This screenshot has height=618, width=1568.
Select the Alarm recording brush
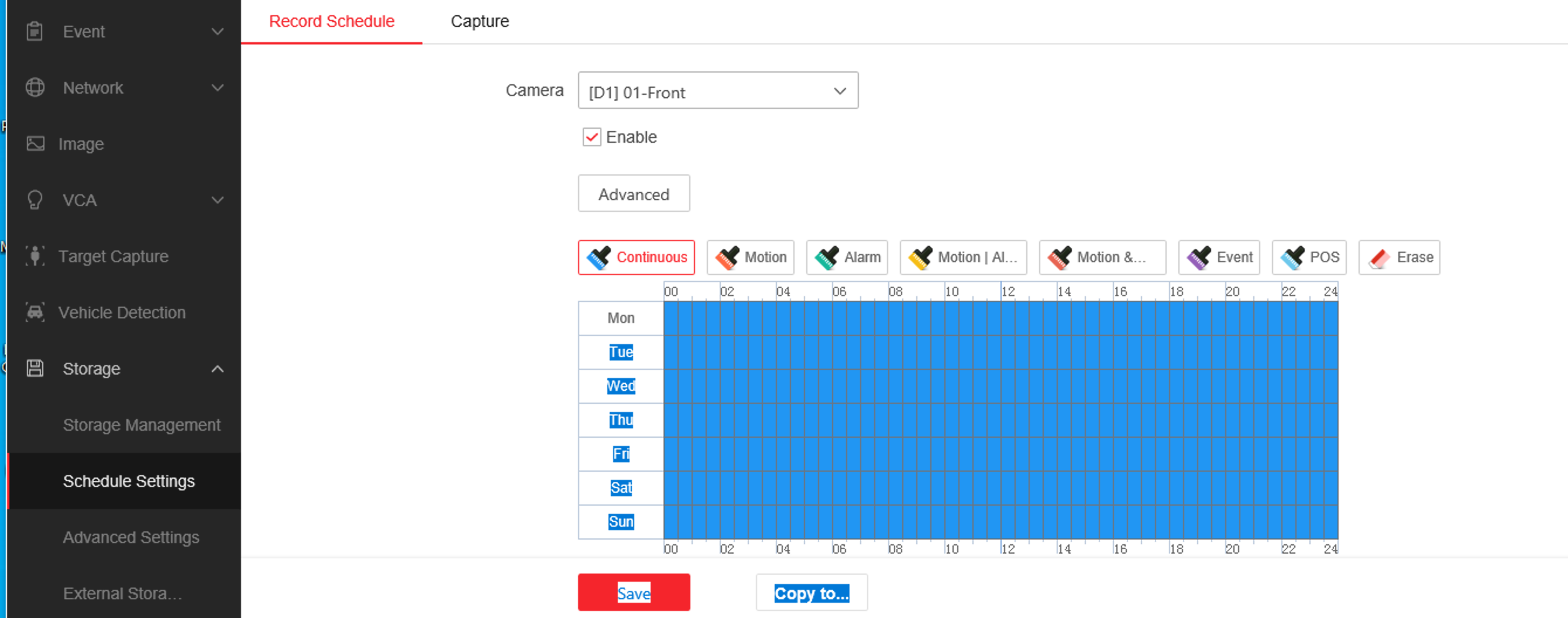click(x=847, y=257)
